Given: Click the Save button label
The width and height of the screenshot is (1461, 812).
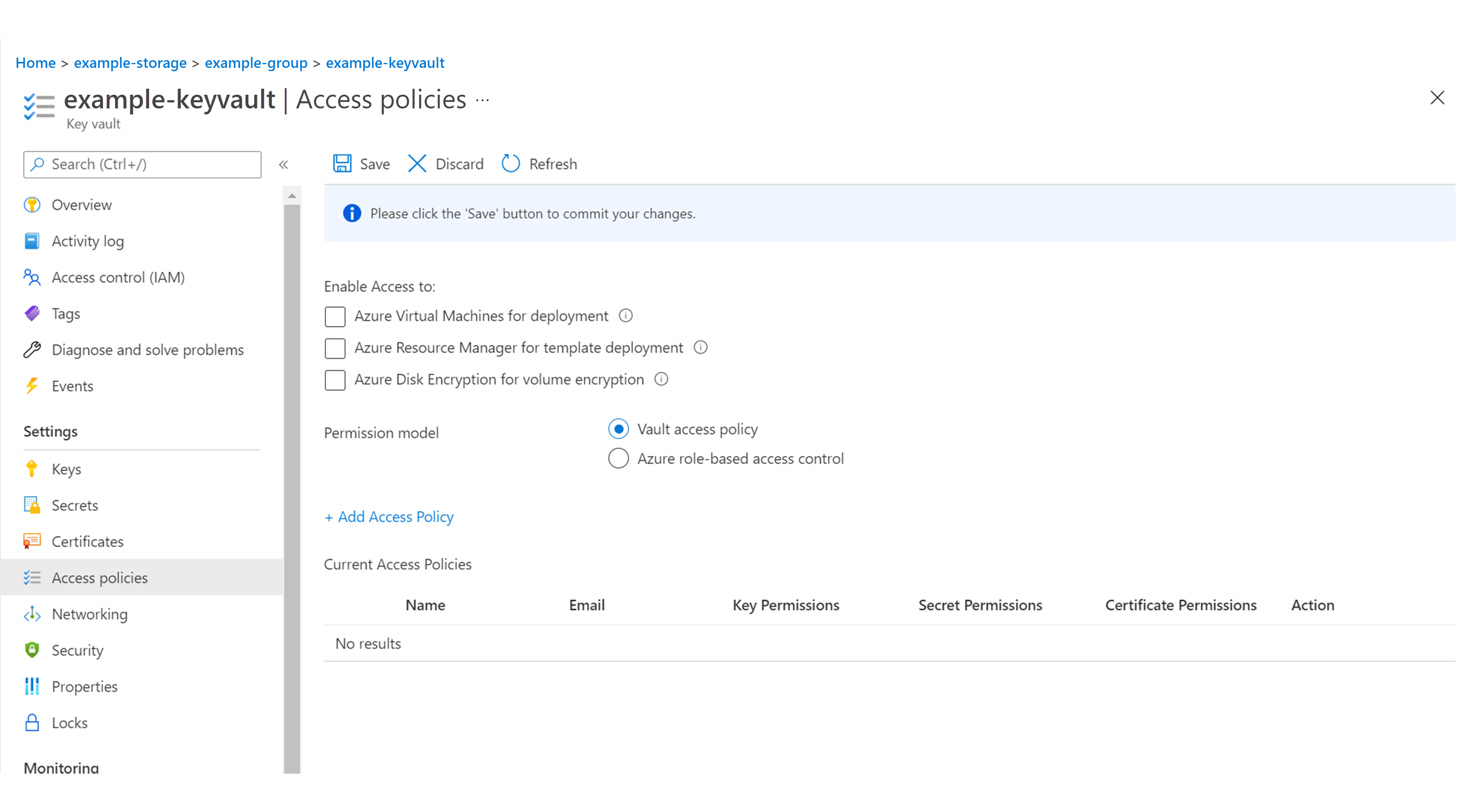Looking at the screenshot, I should (375, 164).
